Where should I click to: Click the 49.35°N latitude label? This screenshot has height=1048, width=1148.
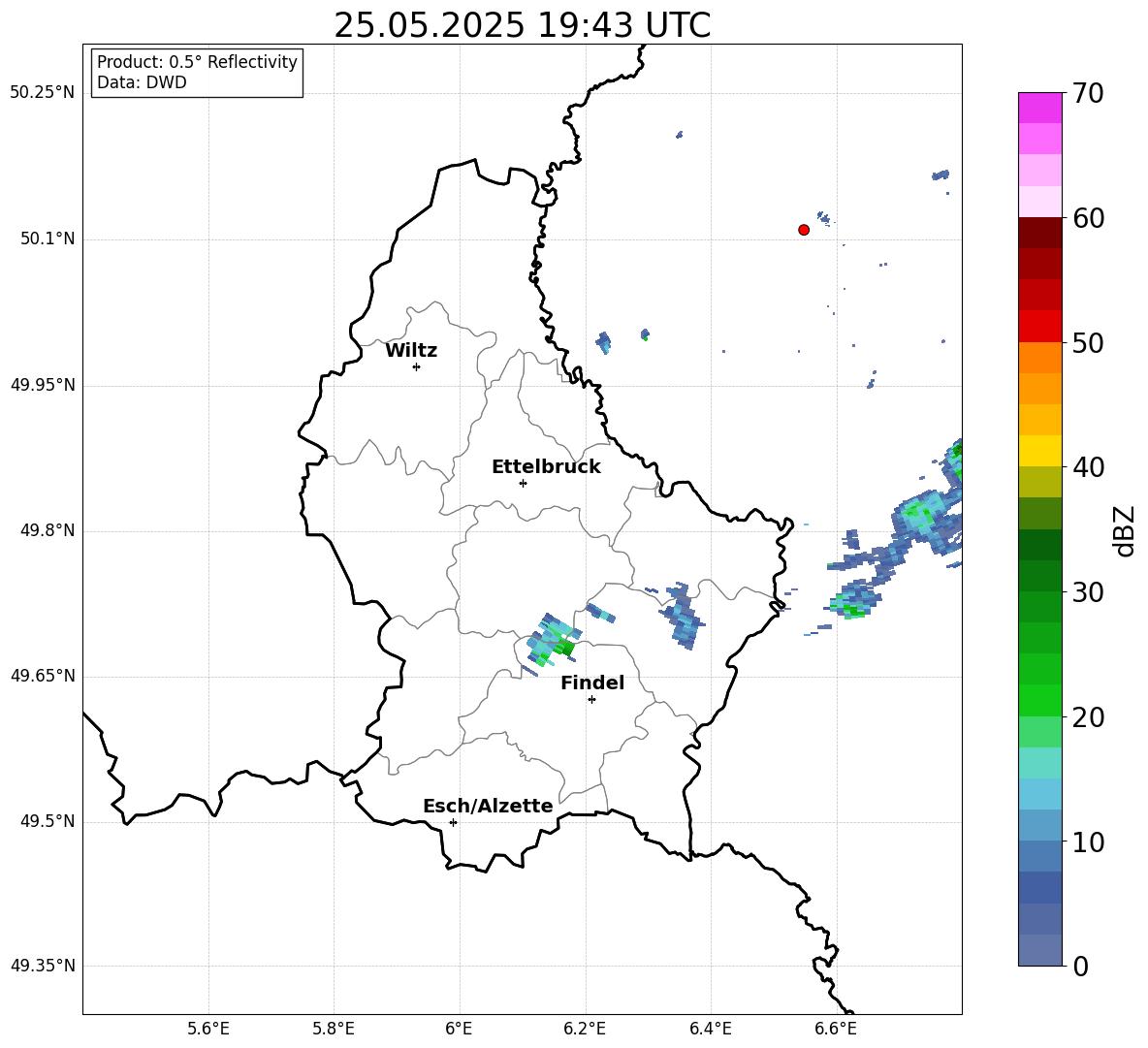[42, 966]
